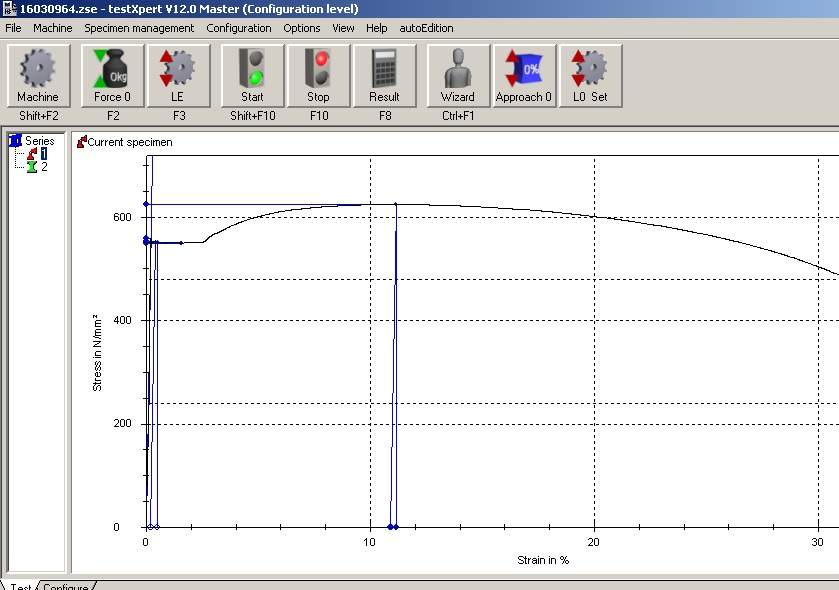Click the LE crosshead position button
Image resolution: width=839 pixels, height=590 pixels.
click(x=179, y=75)
